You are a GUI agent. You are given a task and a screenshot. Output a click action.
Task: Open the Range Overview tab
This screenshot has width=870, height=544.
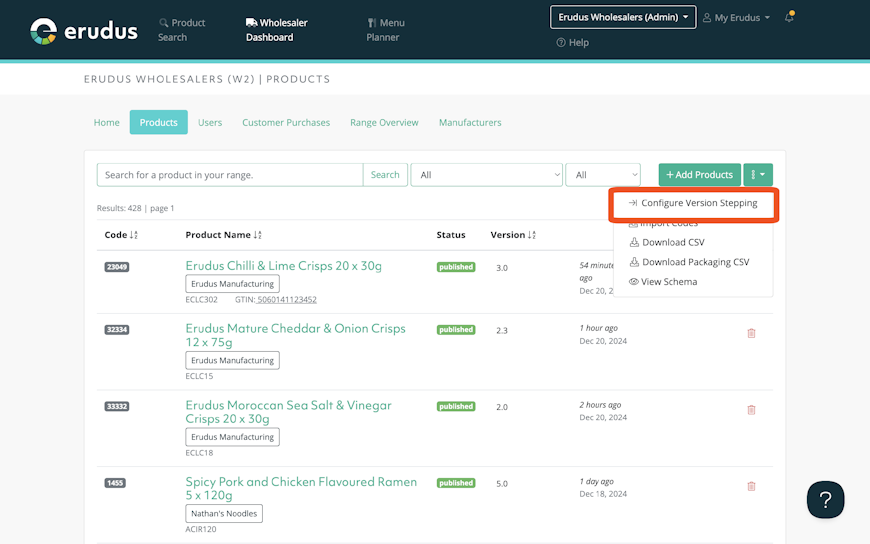[384, 122]
